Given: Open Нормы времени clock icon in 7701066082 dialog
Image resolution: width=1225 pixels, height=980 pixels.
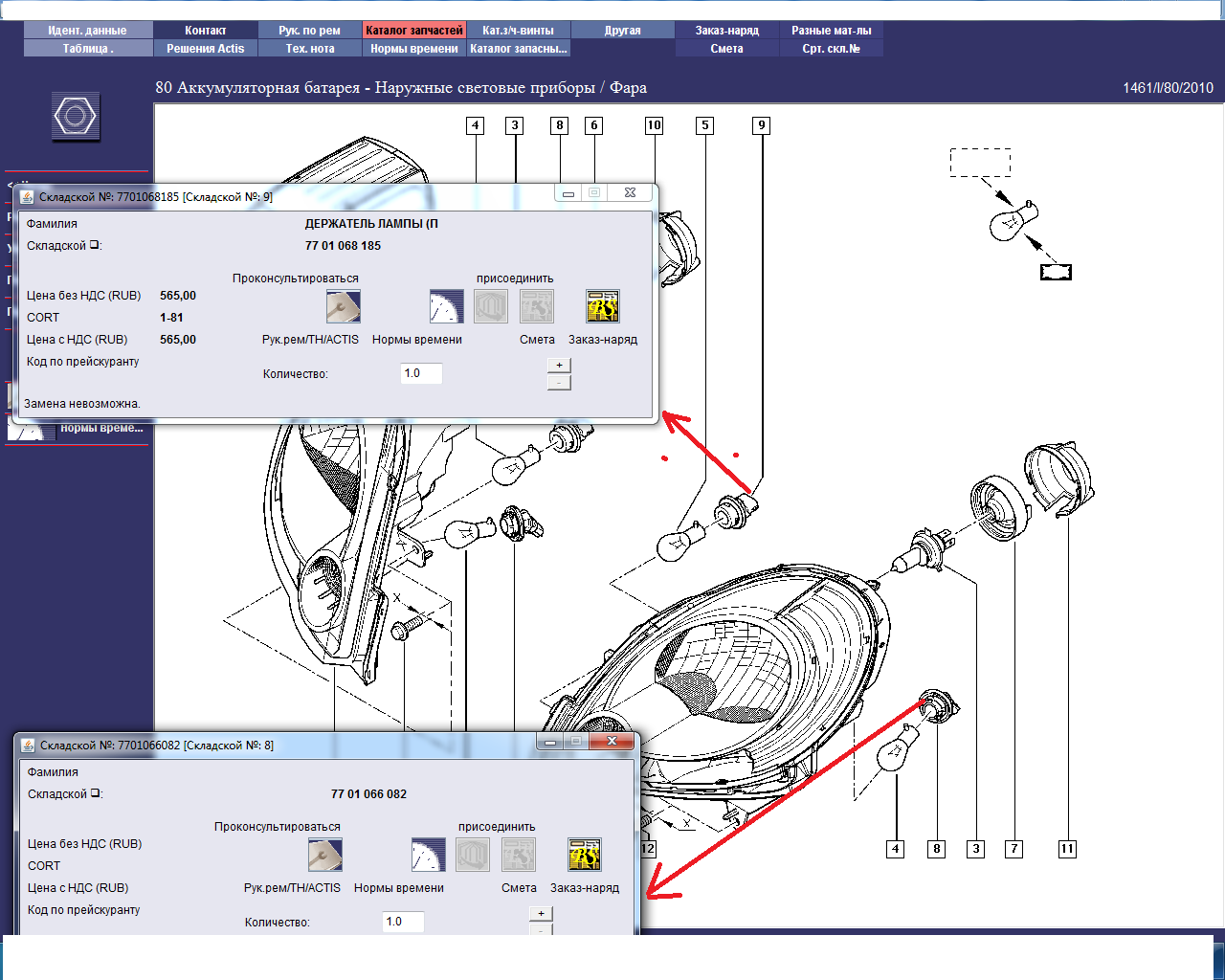Looking at the screenshot, I should (429, 855).
